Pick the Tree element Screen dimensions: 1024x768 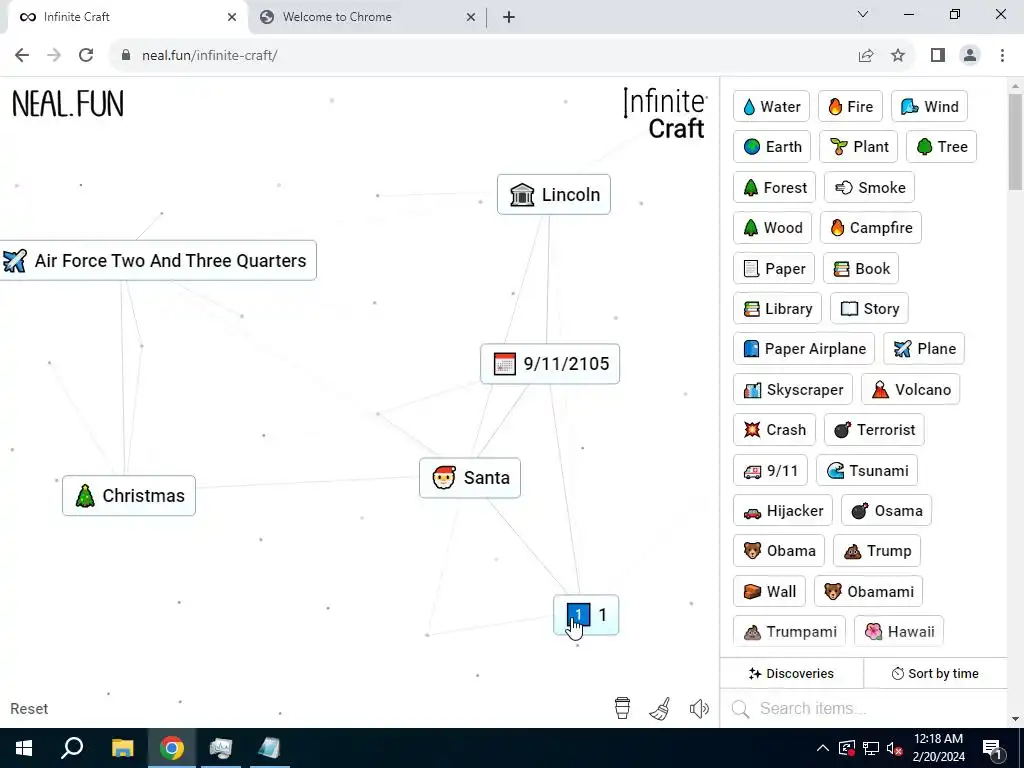coord(941,147)
